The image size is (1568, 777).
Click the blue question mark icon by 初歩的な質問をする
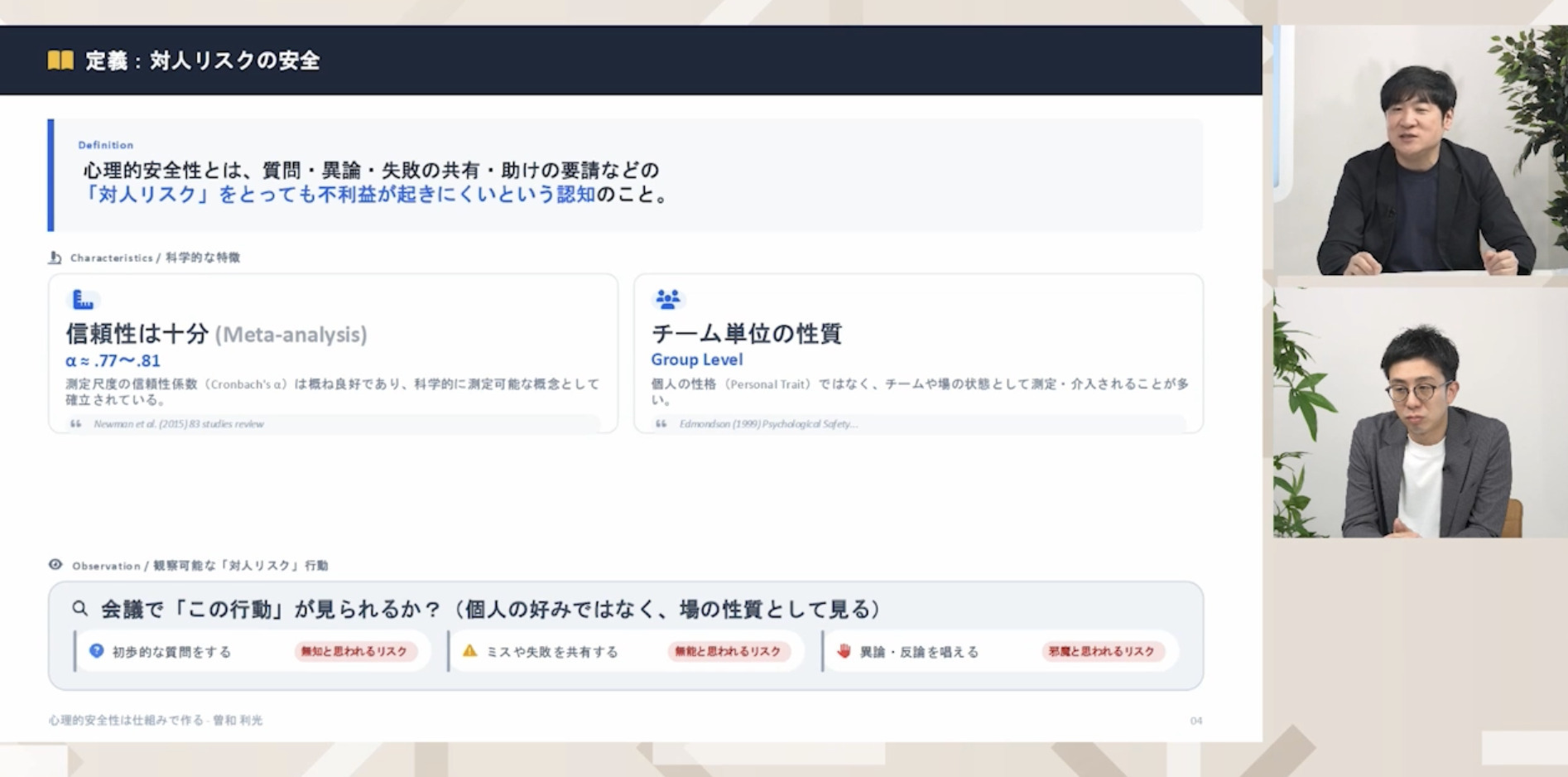point(97,651)
